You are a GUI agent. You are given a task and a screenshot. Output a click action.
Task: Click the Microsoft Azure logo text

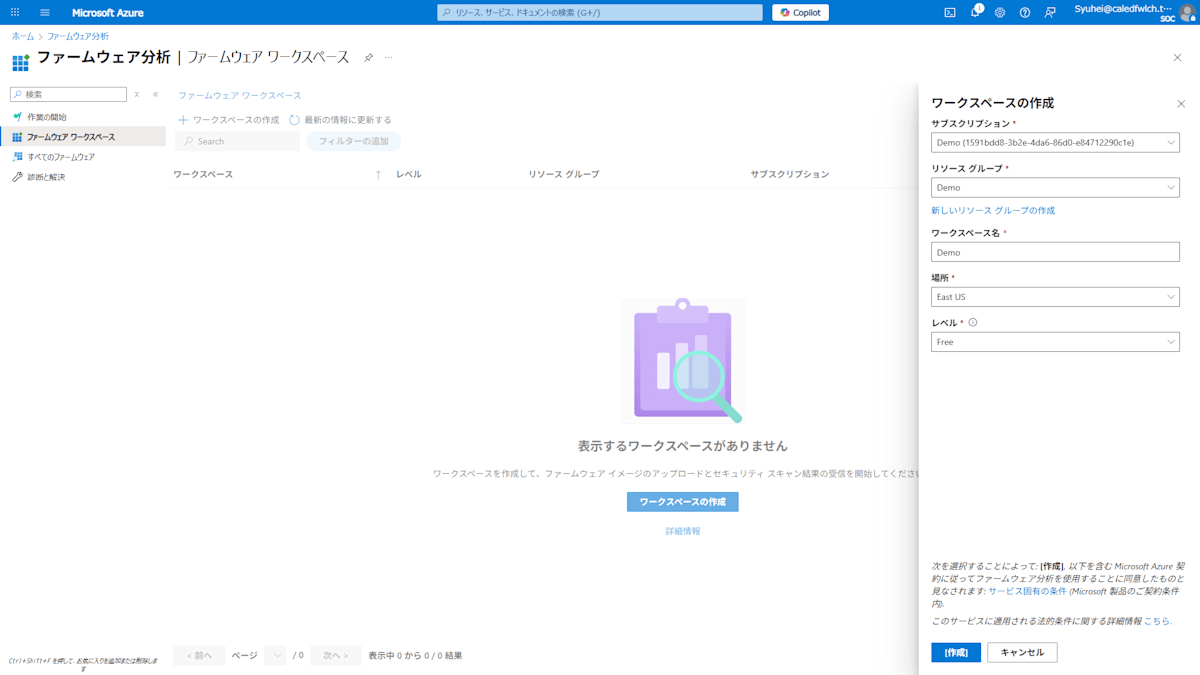tap(108, 12)
